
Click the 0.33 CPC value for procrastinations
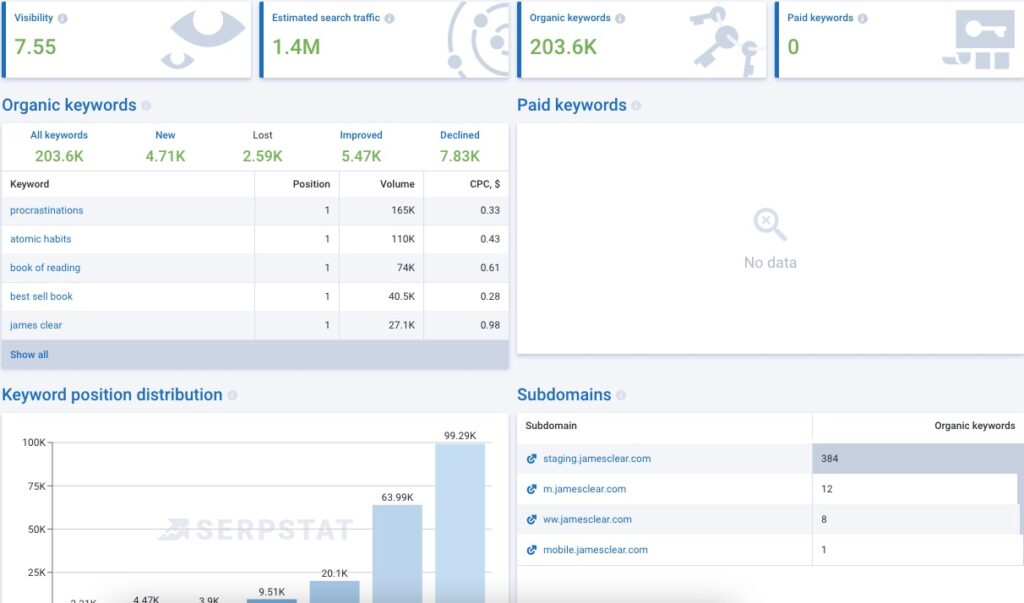pyautogui.click(x=490, y=210)
